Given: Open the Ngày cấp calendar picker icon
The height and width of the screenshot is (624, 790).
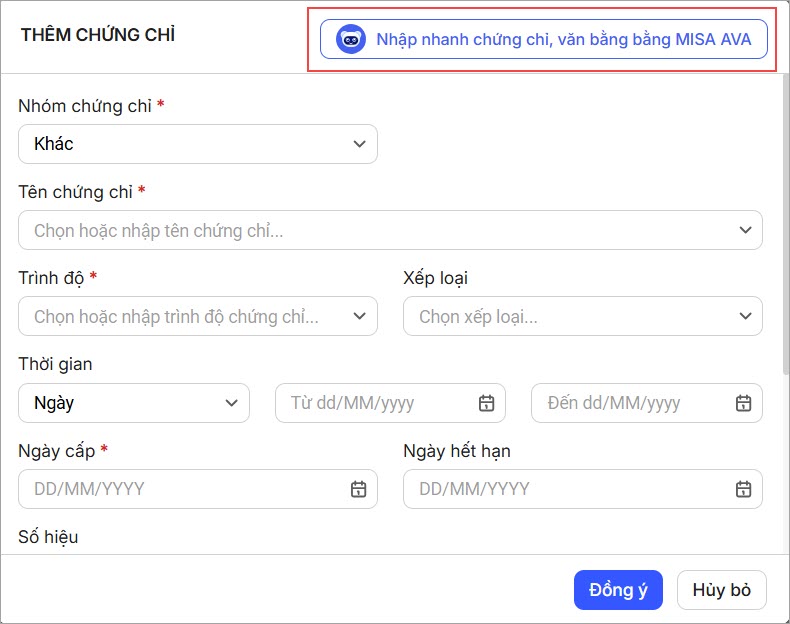Looking at the screenshot, I should coord(358,489).
